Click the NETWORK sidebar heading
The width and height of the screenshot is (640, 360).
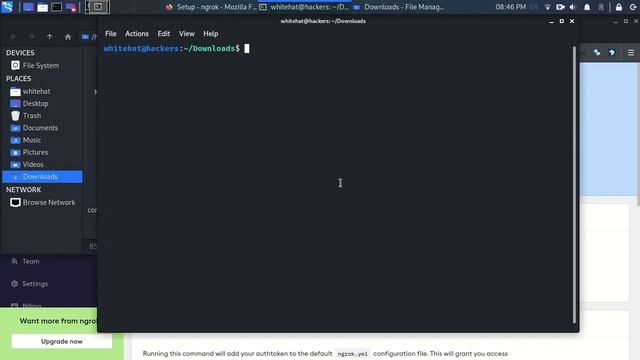[x=23, y=190]
